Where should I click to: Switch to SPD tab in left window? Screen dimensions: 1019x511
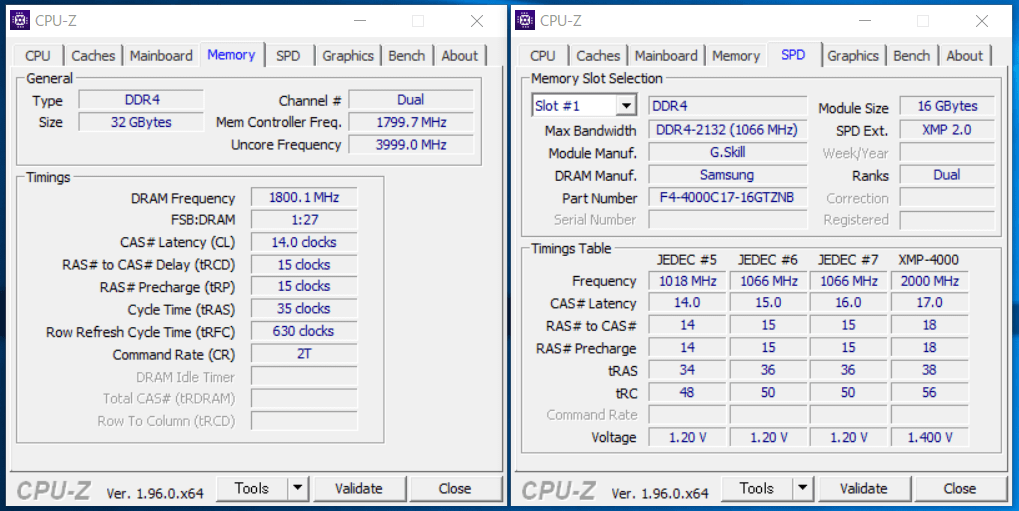click(x=288, y=56)
